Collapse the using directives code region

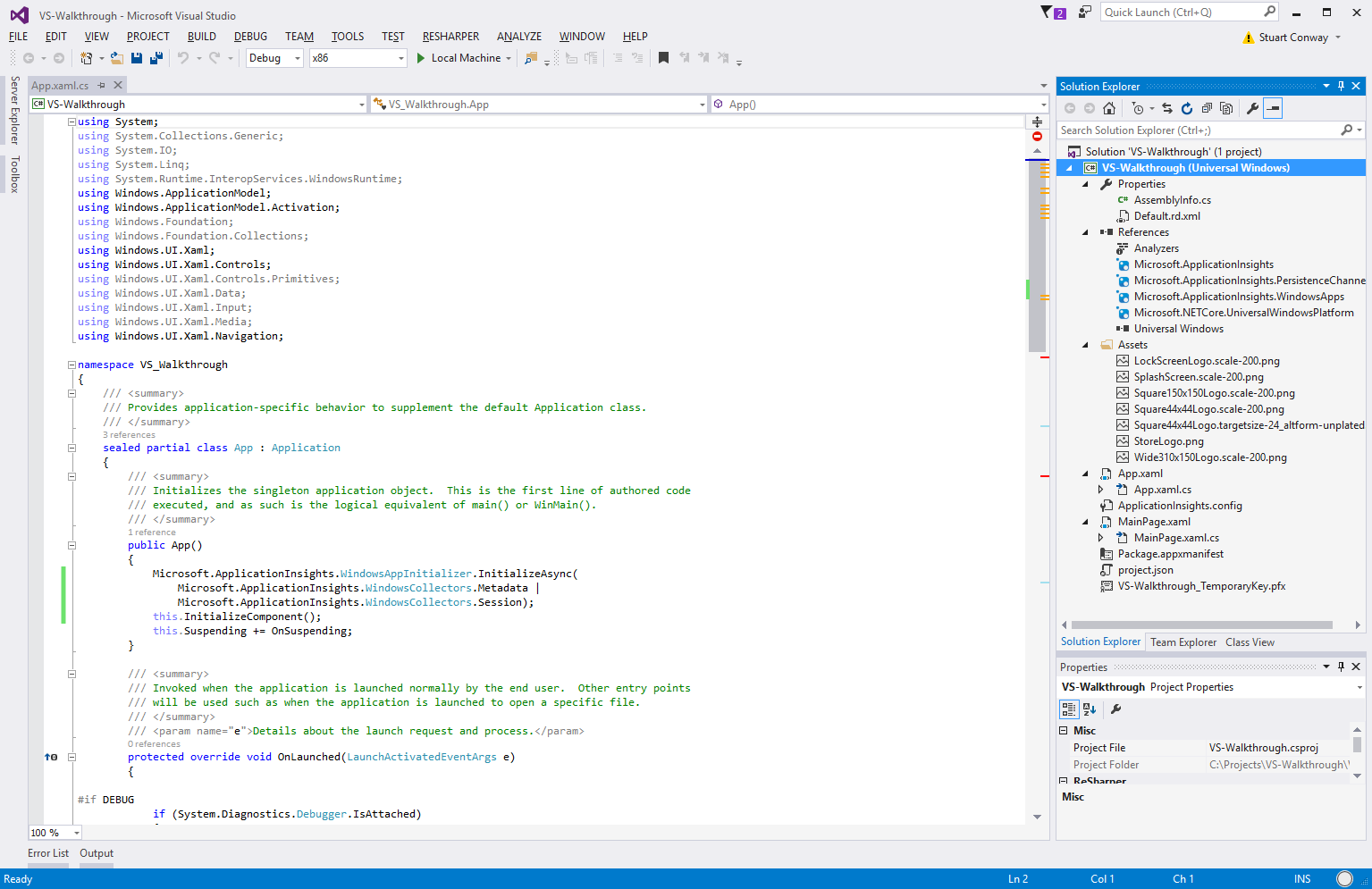72,122
